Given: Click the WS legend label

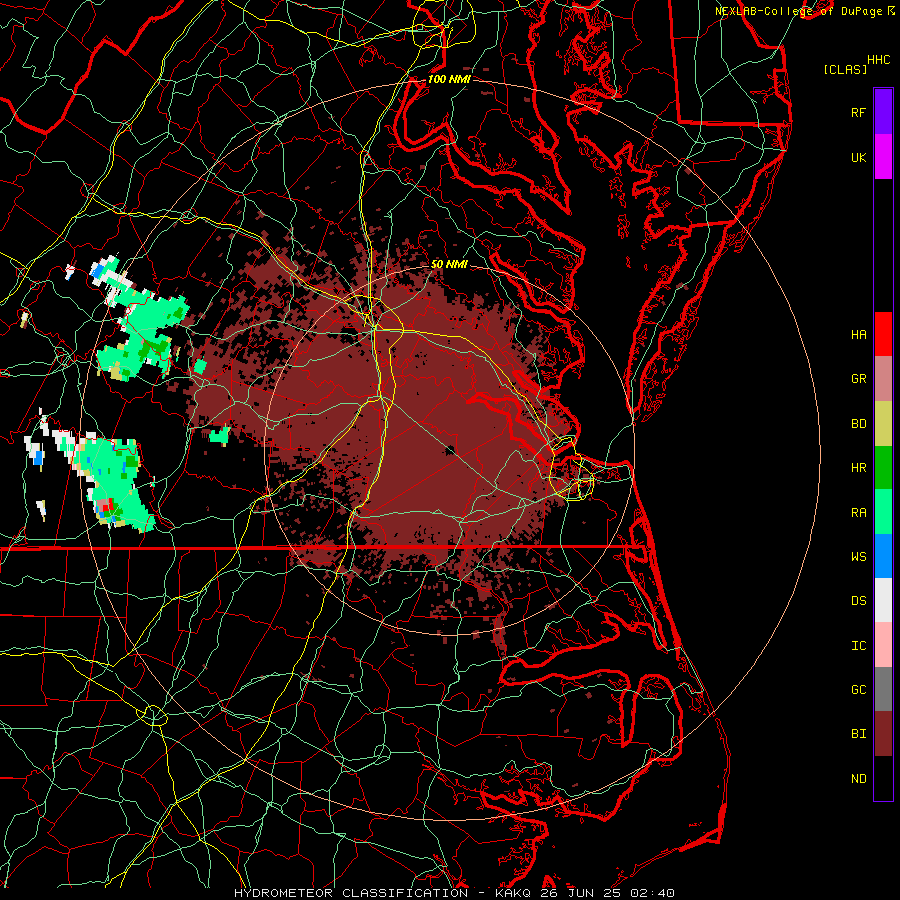Looking at the screenshot, I should click(858, 556).
